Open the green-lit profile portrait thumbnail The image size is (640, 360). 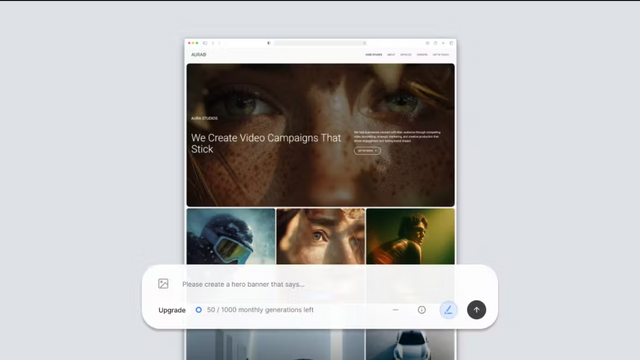click(x=410, y=236)
